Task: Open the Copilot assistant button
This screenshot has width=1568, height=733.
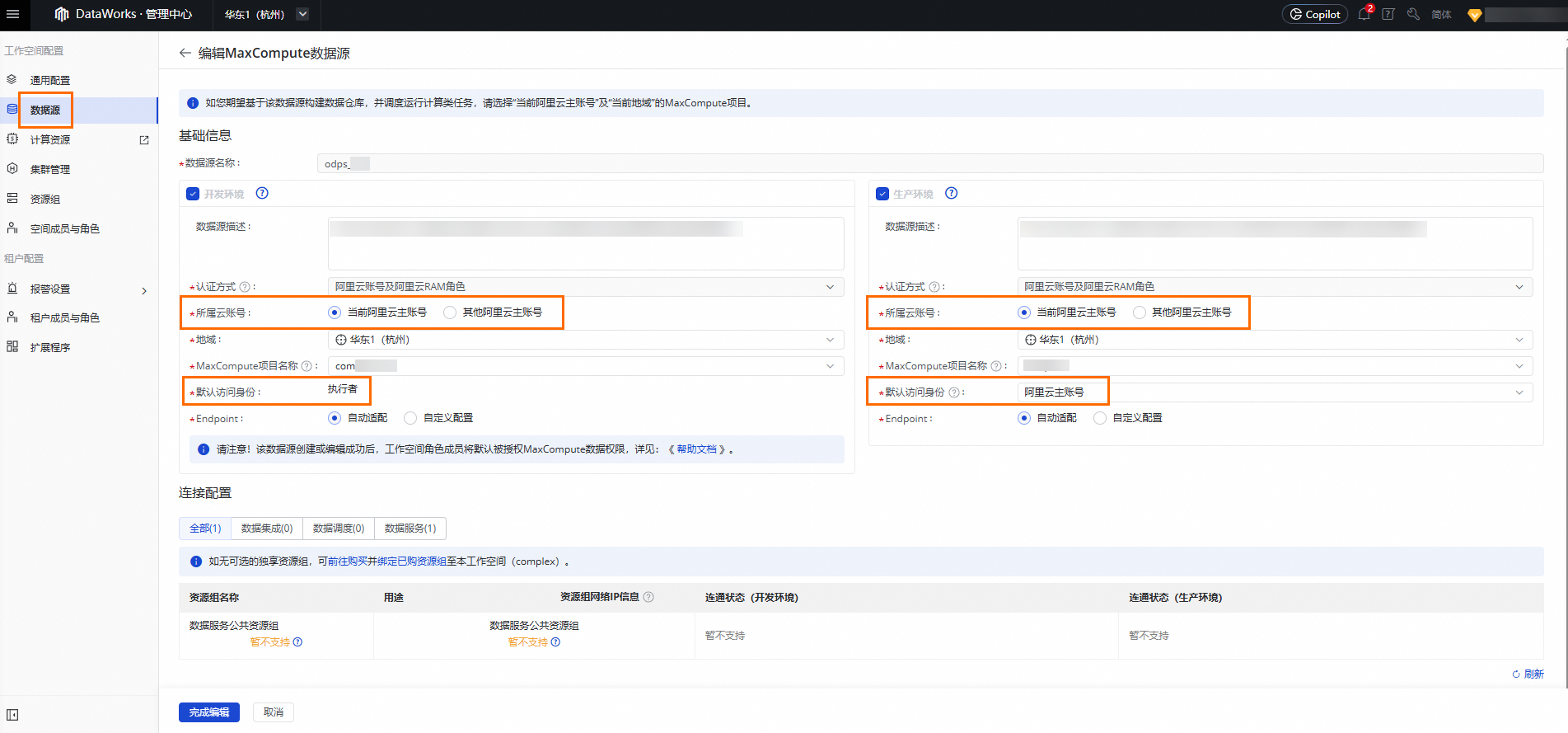Action: tap(1315, 14)
